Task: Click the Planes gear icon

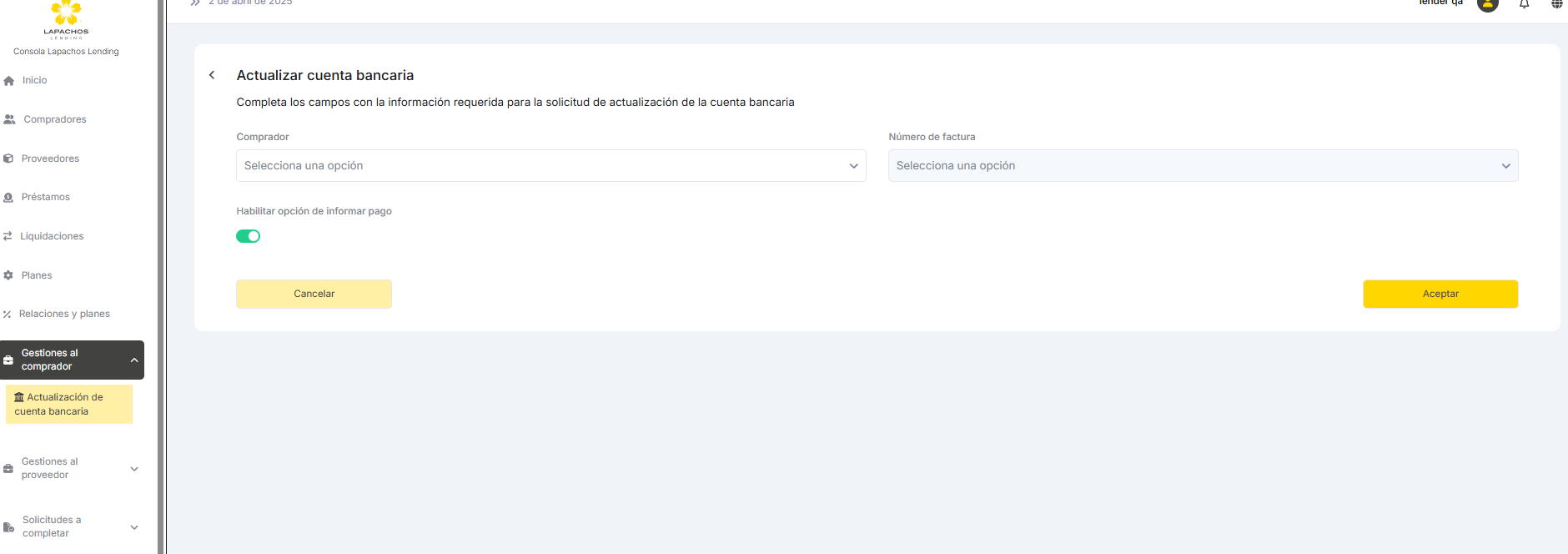Action: click(8, 275)
